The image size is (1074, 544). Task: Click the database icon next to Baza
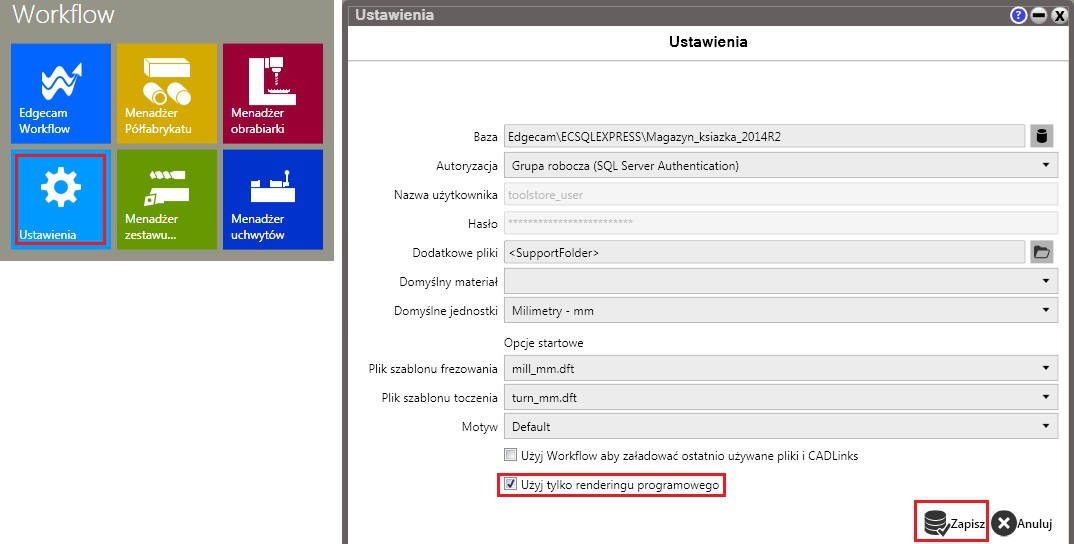pyautogui.click(x=1041, y=136)
